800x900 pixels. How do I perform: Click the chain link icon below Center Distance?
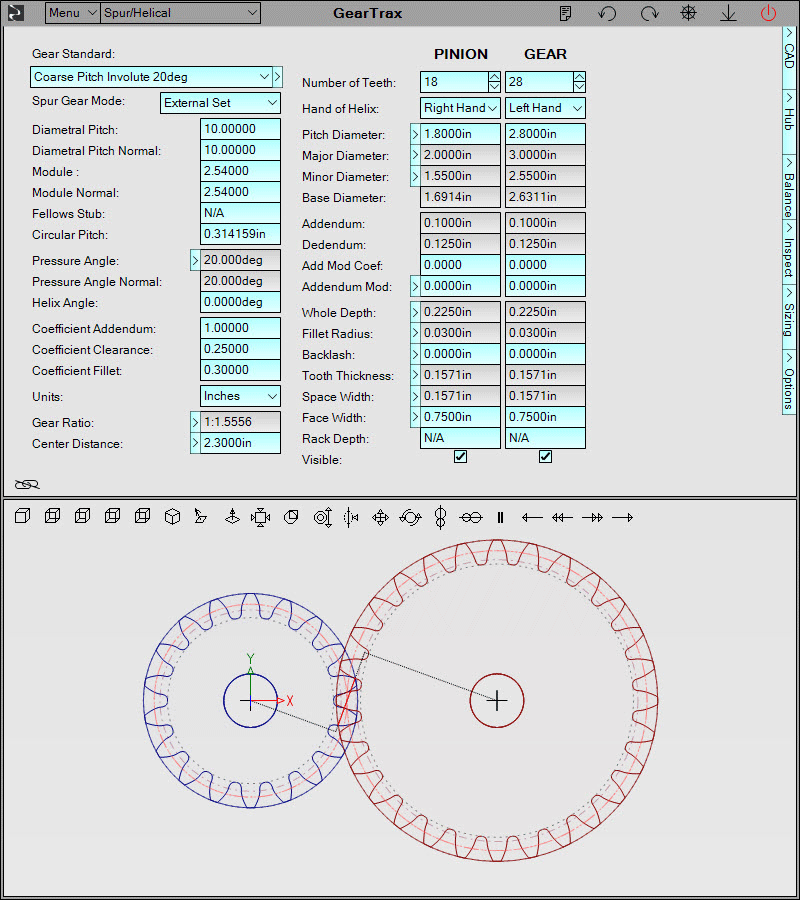[x=27, y=484]
